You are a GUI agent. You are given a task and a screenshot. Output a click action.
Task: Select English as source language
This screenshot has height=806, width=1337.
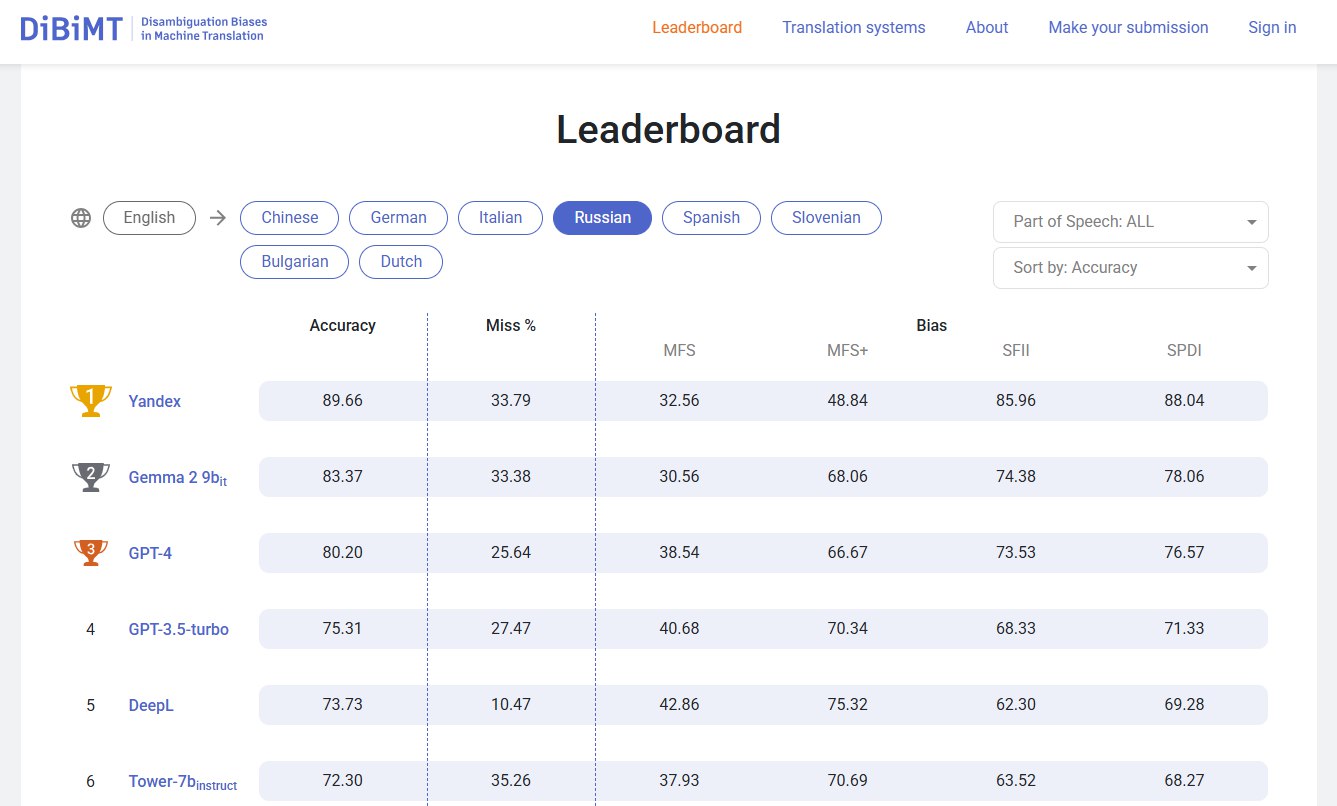[x=149, y=218]
